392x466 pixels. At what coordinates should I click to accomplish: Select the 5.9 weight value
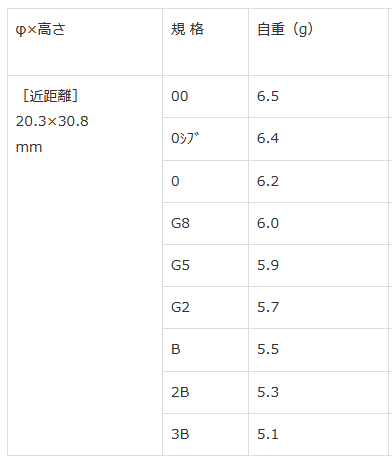(268, 265)
